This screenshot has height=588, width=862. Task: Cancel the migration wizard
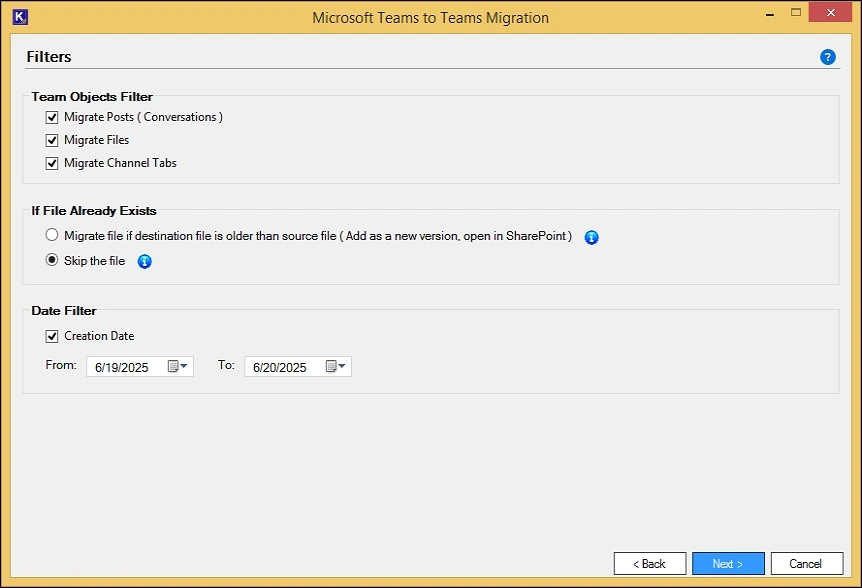tap(806, 564)
